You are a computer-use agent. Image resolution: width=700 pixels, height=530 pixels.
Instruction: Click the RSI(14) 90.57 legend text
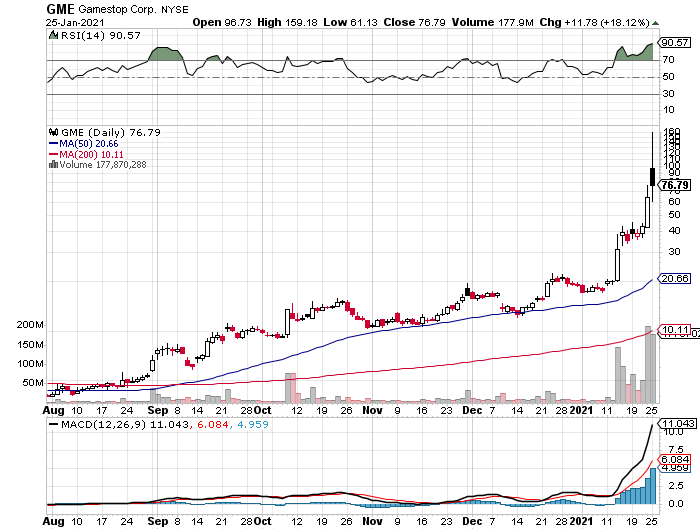click(x=100, y=35)
